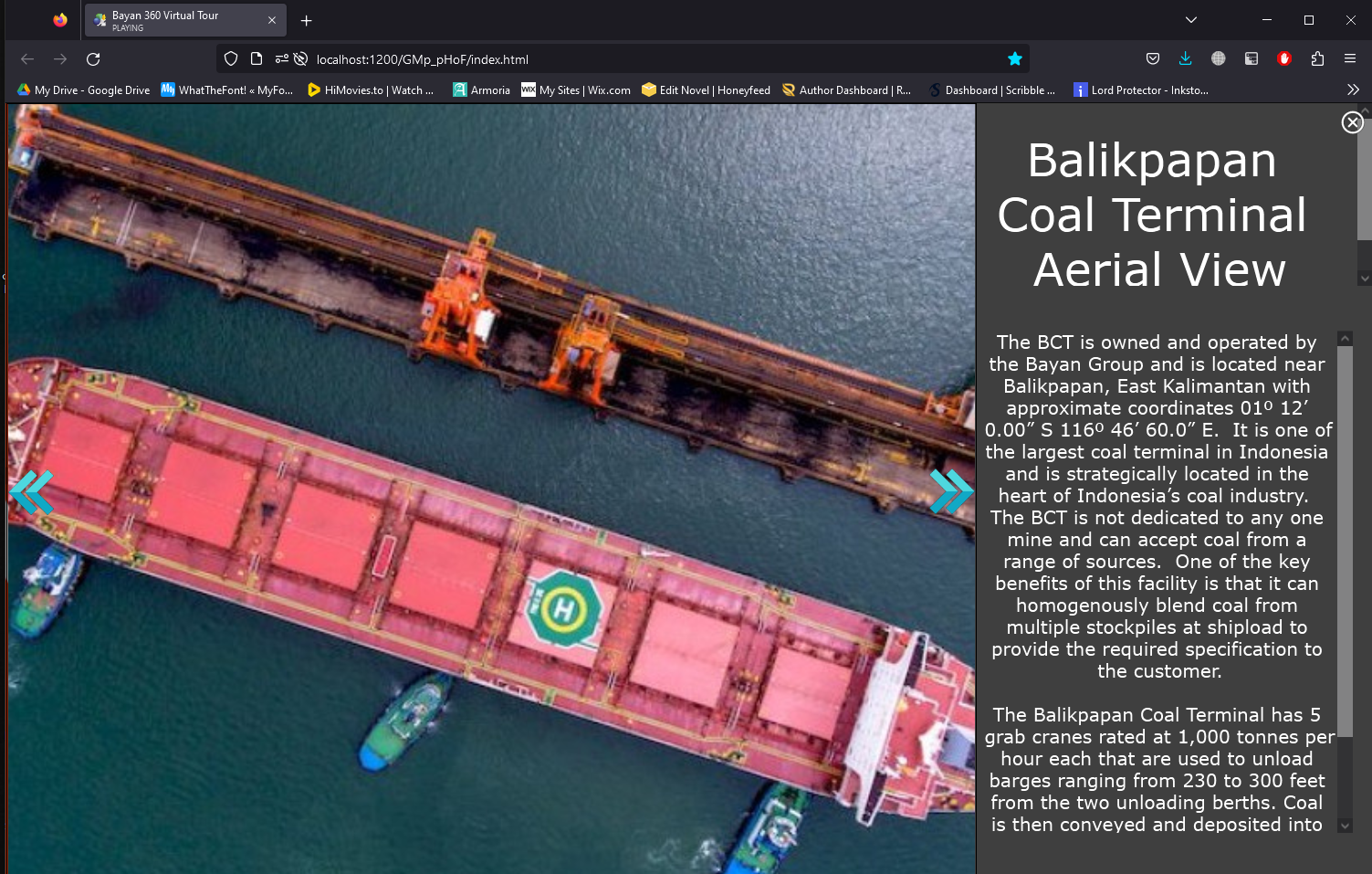This screenshot has height=874, width=1372.
Task: Select the Bayan 360 Virtual Tour tab
Action: coord(185,20)
